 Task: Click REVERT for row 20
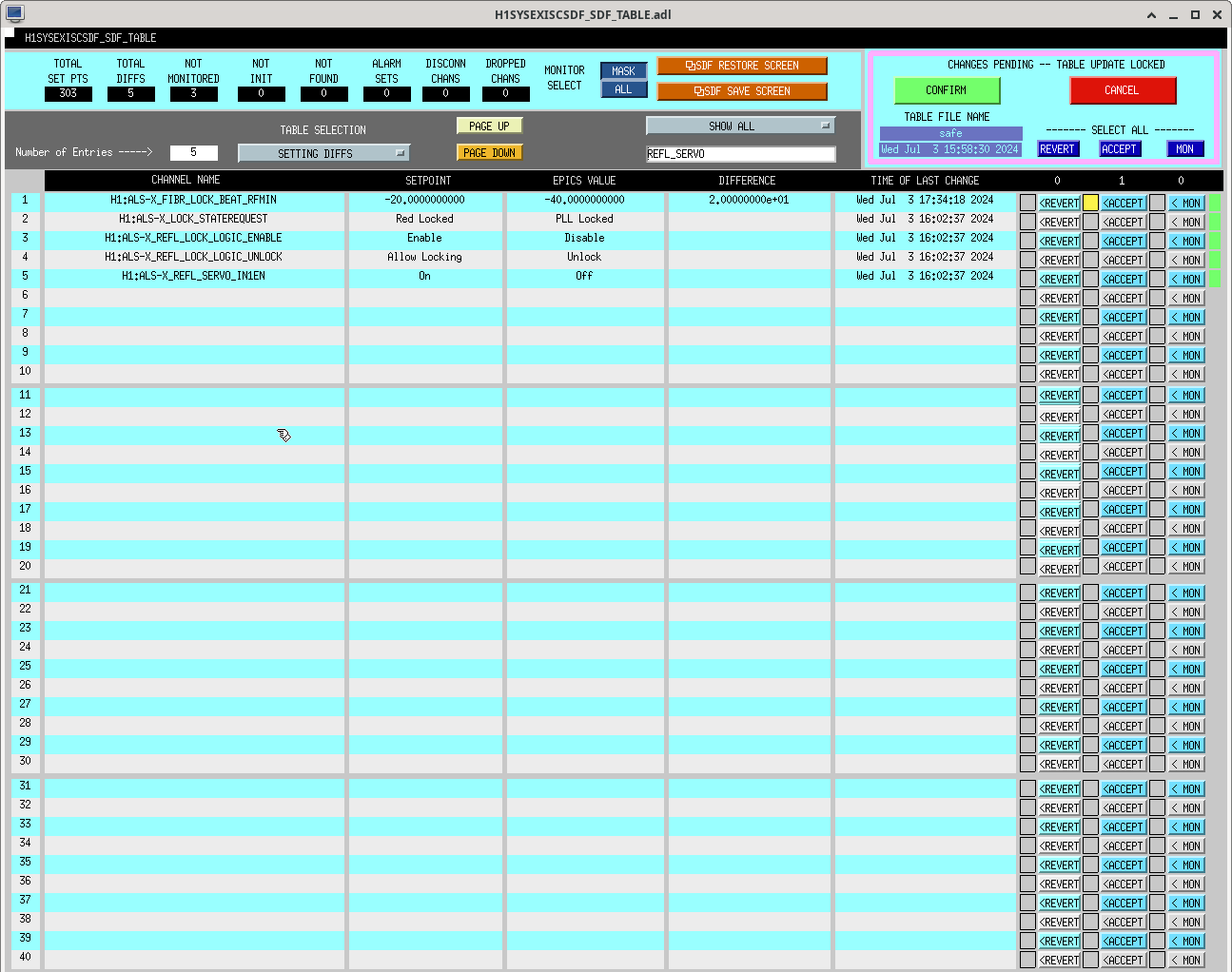pyautogui.click(x=1059, y=569)
